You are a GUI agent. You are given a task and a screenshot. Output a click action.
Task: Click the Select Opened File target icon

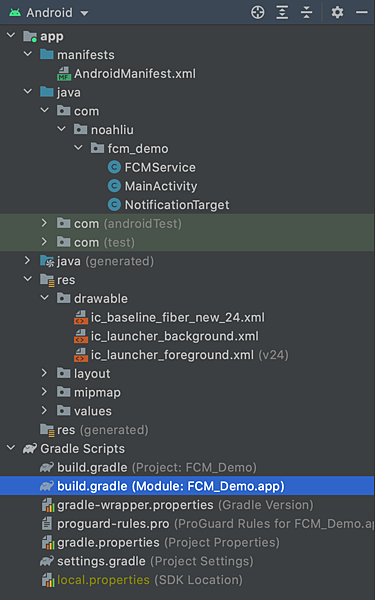click(258, 13)
